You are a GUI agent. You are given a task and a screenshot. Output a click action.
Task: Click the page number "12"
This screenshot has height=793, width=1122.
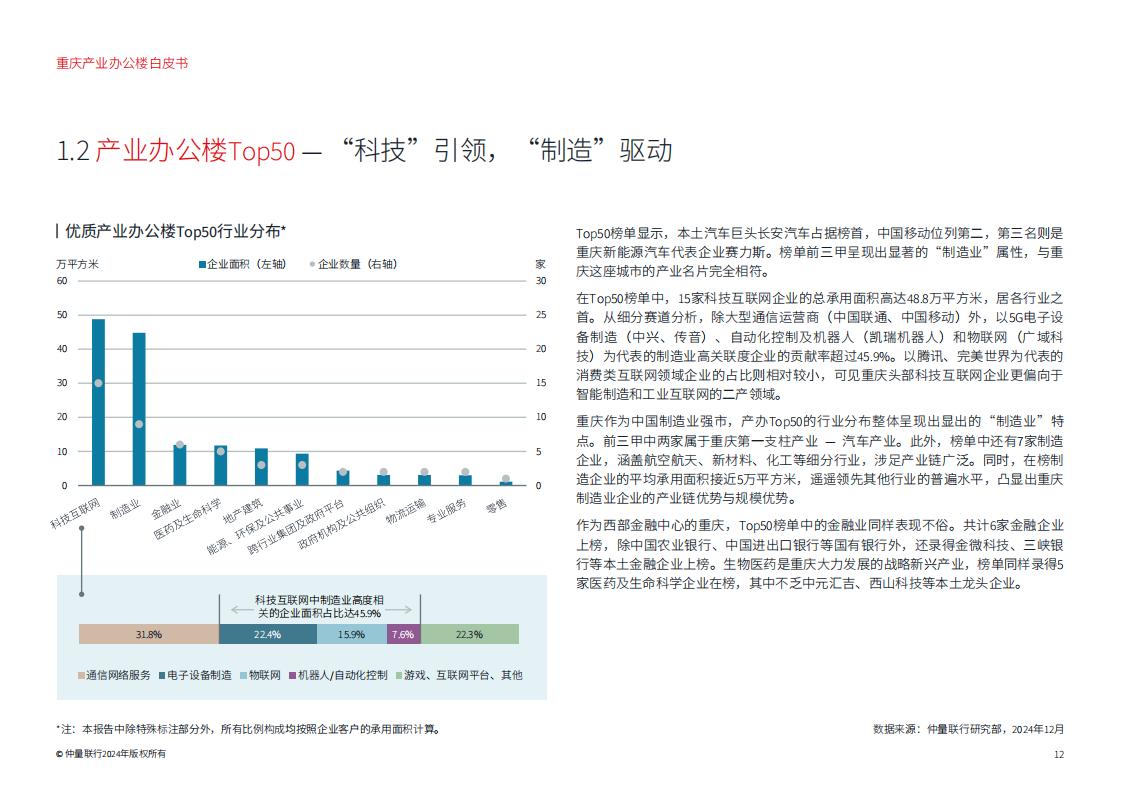coord(1059,754)
